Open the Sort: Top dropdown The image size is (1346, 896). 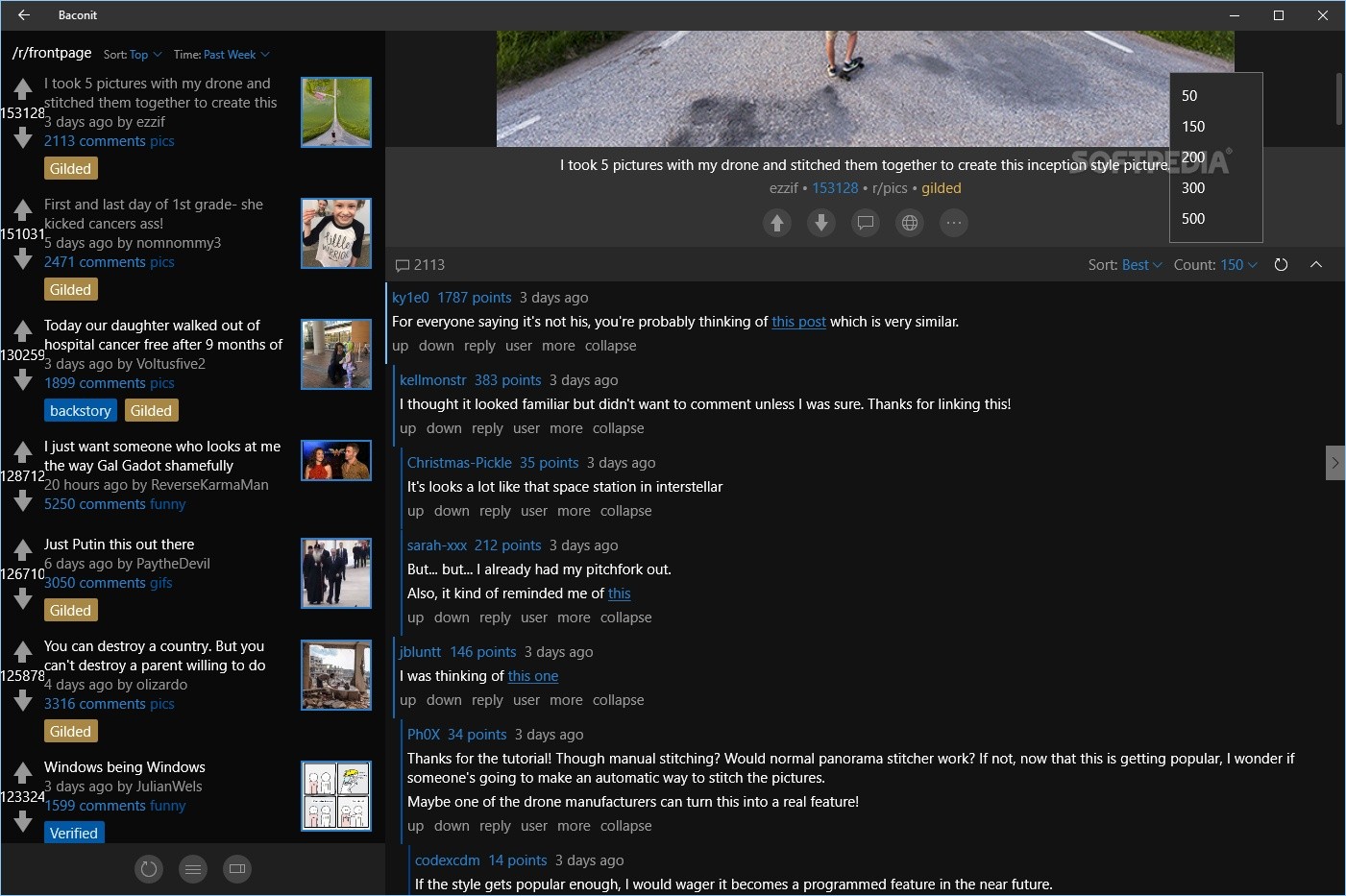(x=133, y=55)
